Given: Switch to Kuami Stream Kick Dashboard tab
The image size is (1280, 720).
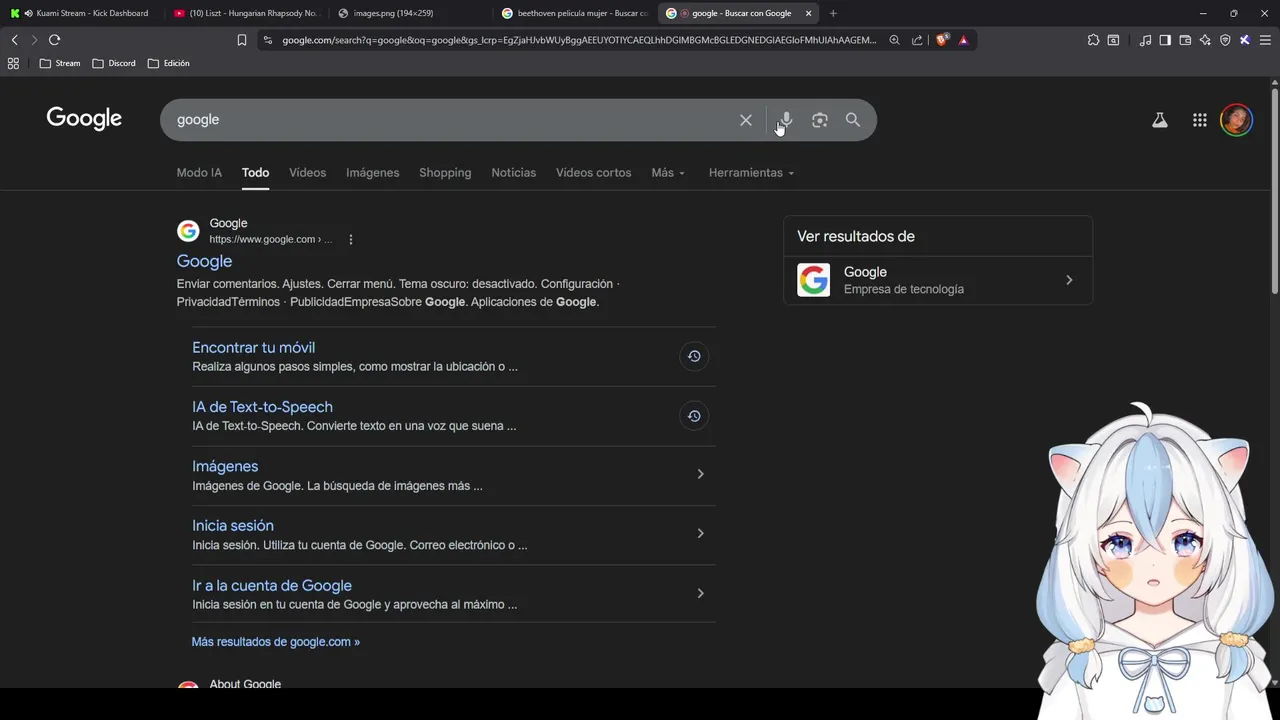Looking at the screenshot, I should (x=81, y=13).
